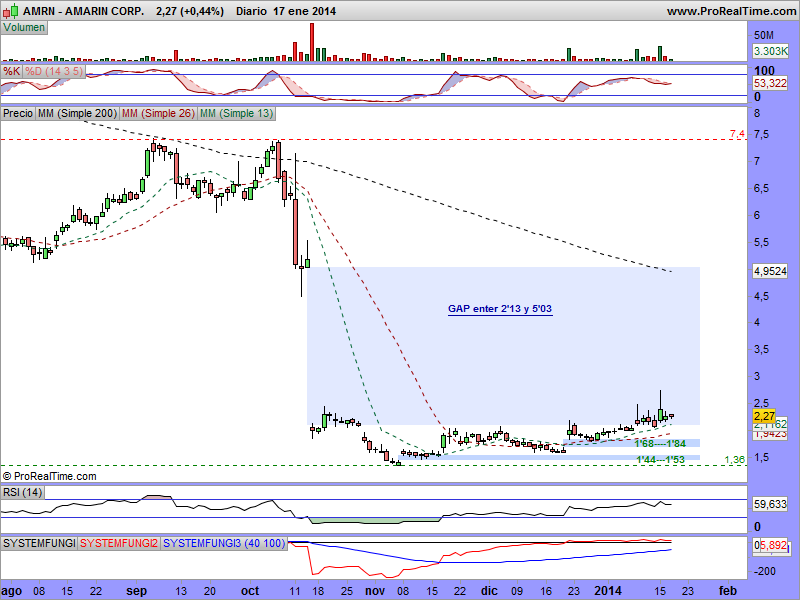
Task: Select the GAP enter 2'13 y 5'03 annotation
Action: coord(500,309)
